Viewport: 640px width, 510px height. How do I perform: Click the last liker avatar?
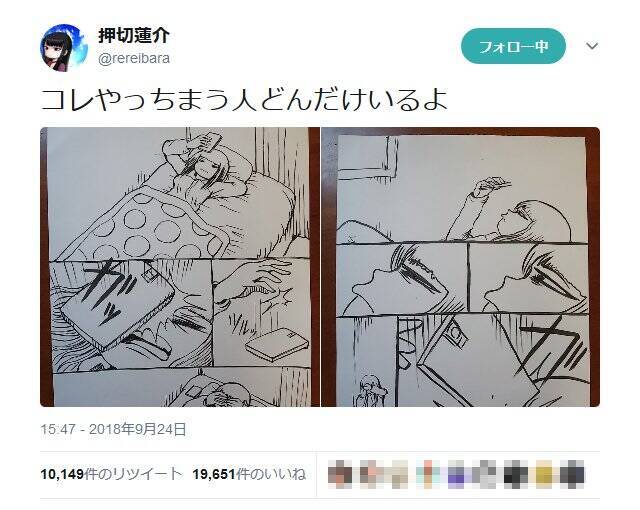(x=573, y=474)
